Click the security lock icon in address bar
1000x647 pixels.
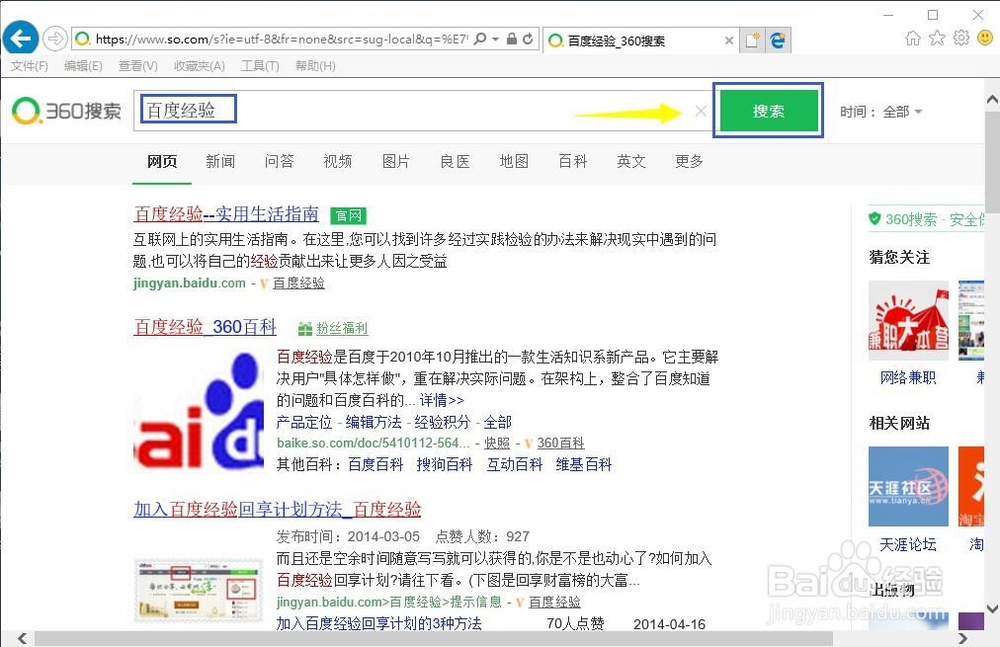pyautogui.click(x=511, y=39)
